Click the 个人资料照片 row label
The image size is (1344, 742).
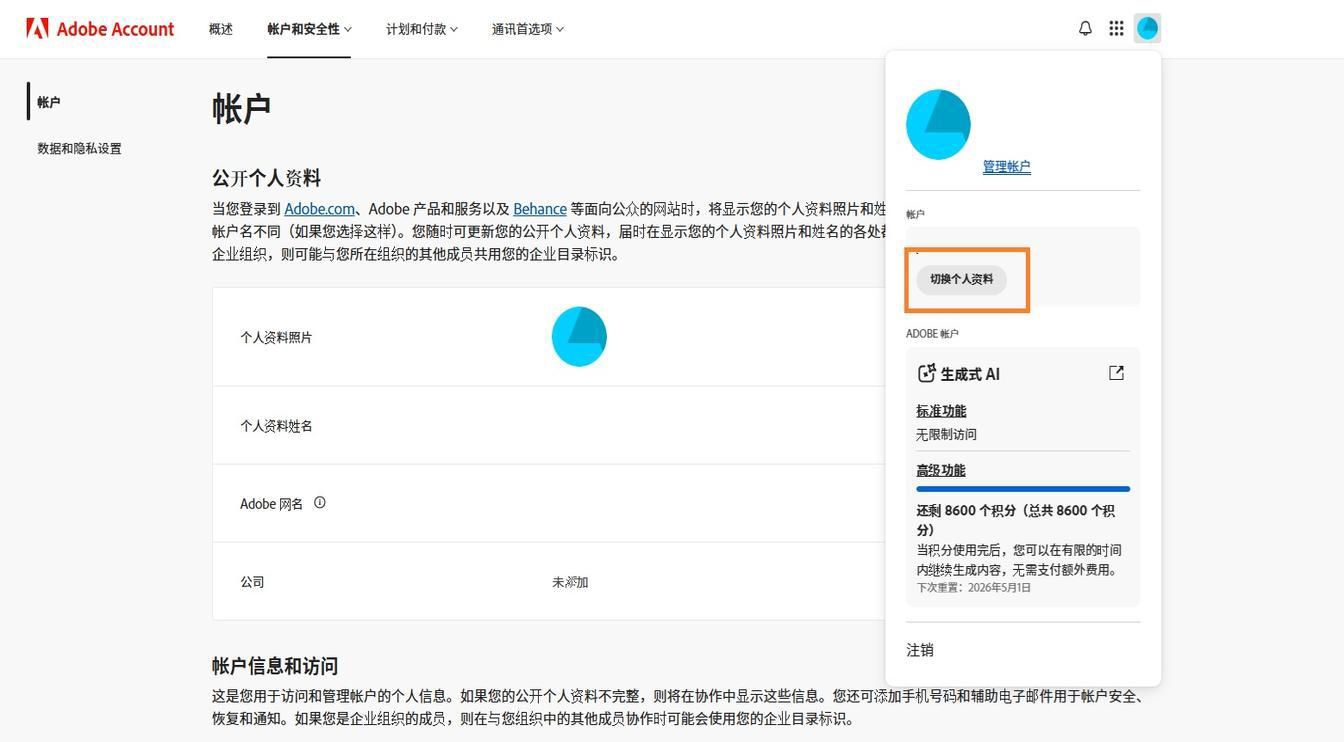[276, 338]
